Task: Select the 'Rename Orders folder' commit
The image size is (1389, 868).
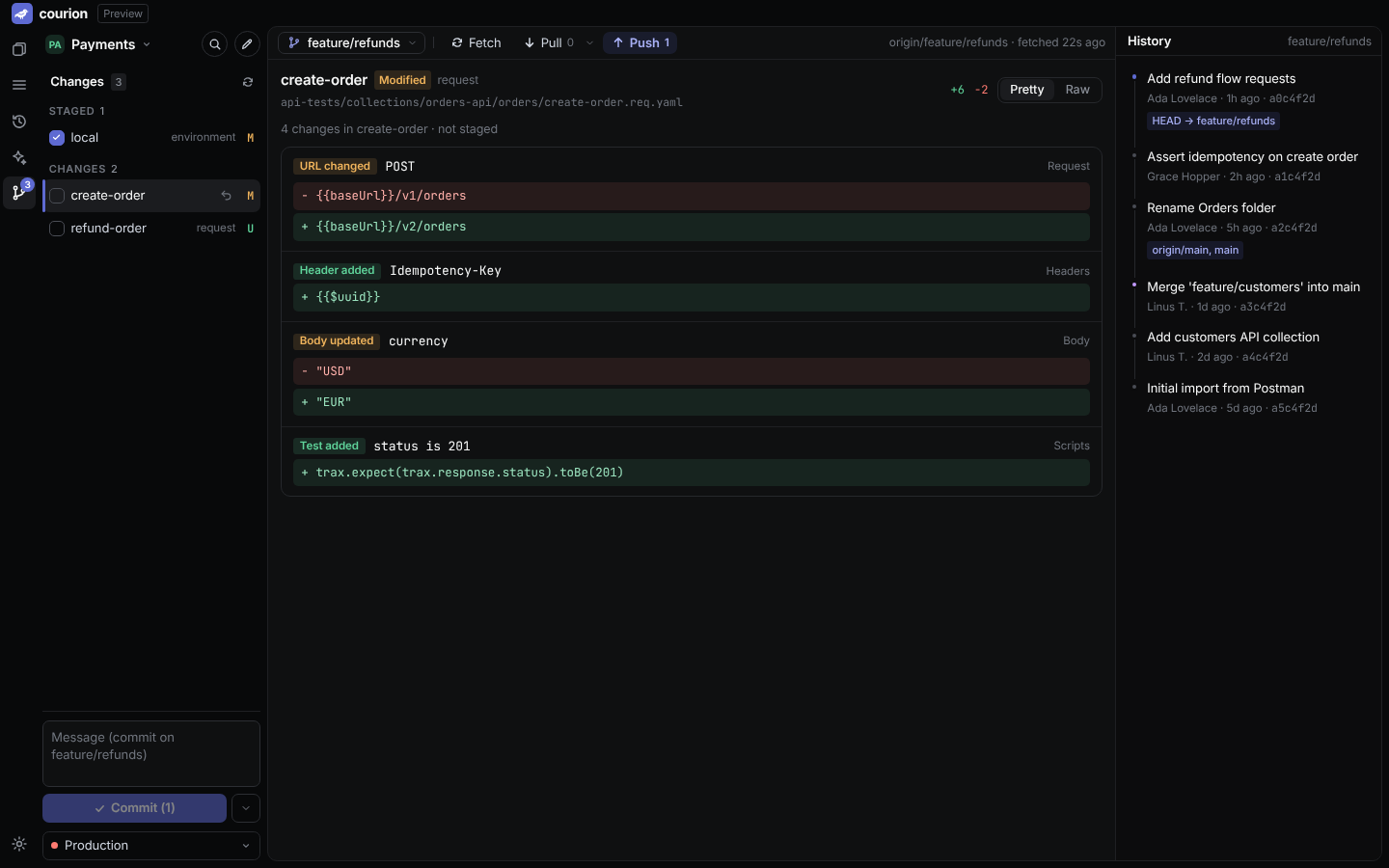Action: (x=1211, y=208)
